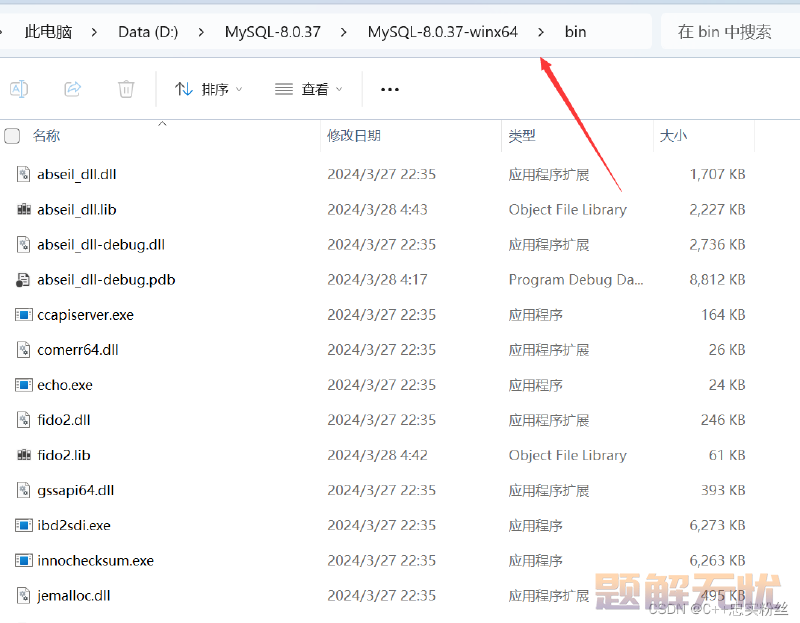
Task: Click the ibd2sdi.exe application icon
Action: tap(23, 525)
